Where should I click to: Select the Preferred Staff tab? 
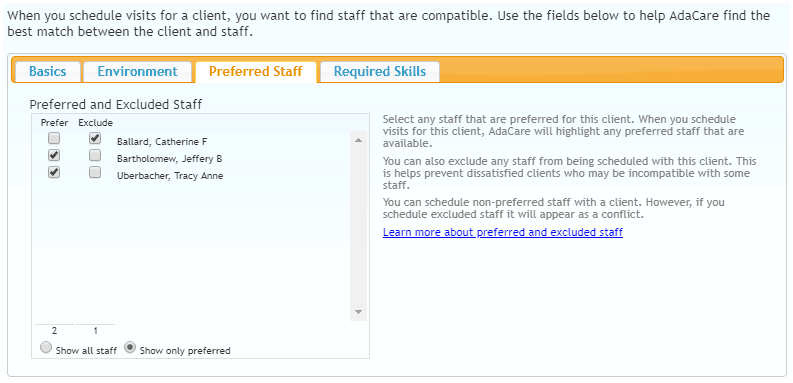click(x=256, y=71)
